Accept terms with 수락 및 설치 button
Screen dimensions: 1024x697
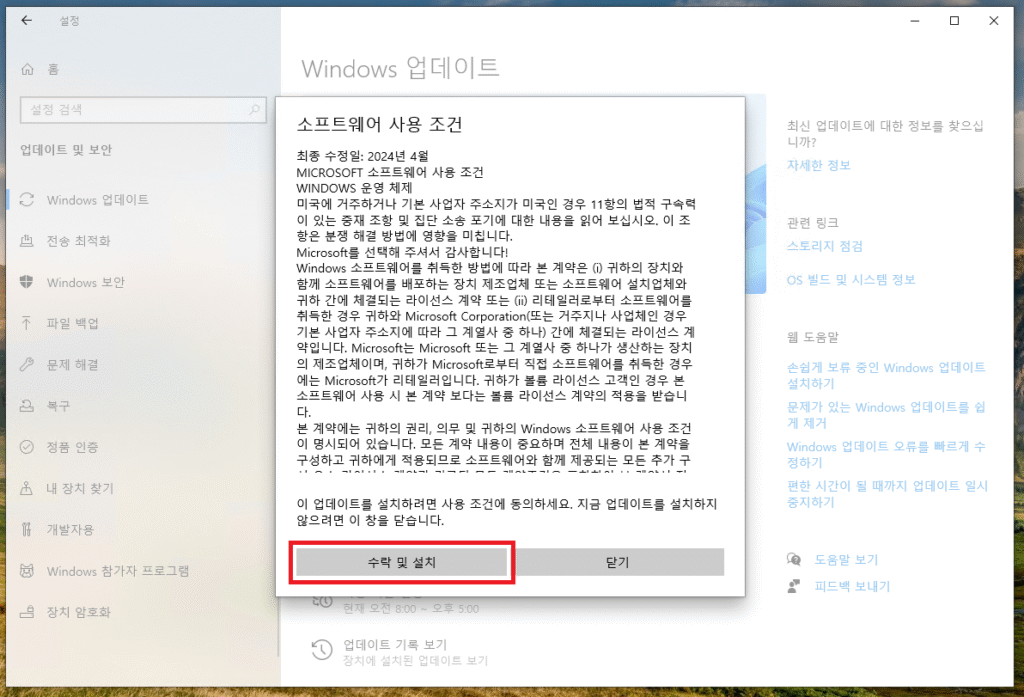coord(402,562)
